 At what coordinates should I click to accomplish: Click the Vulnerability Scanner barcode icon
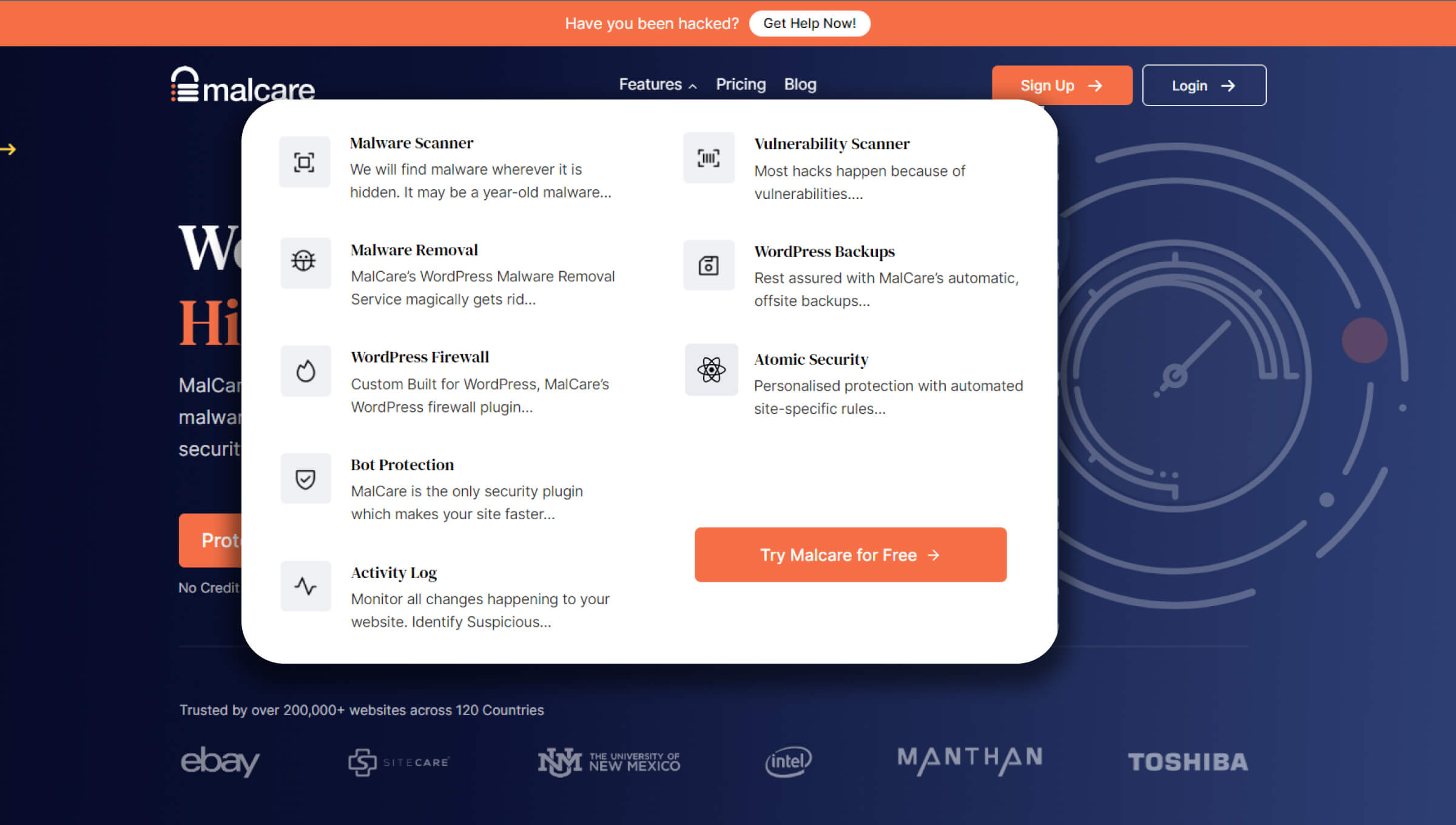click(709, 158)
